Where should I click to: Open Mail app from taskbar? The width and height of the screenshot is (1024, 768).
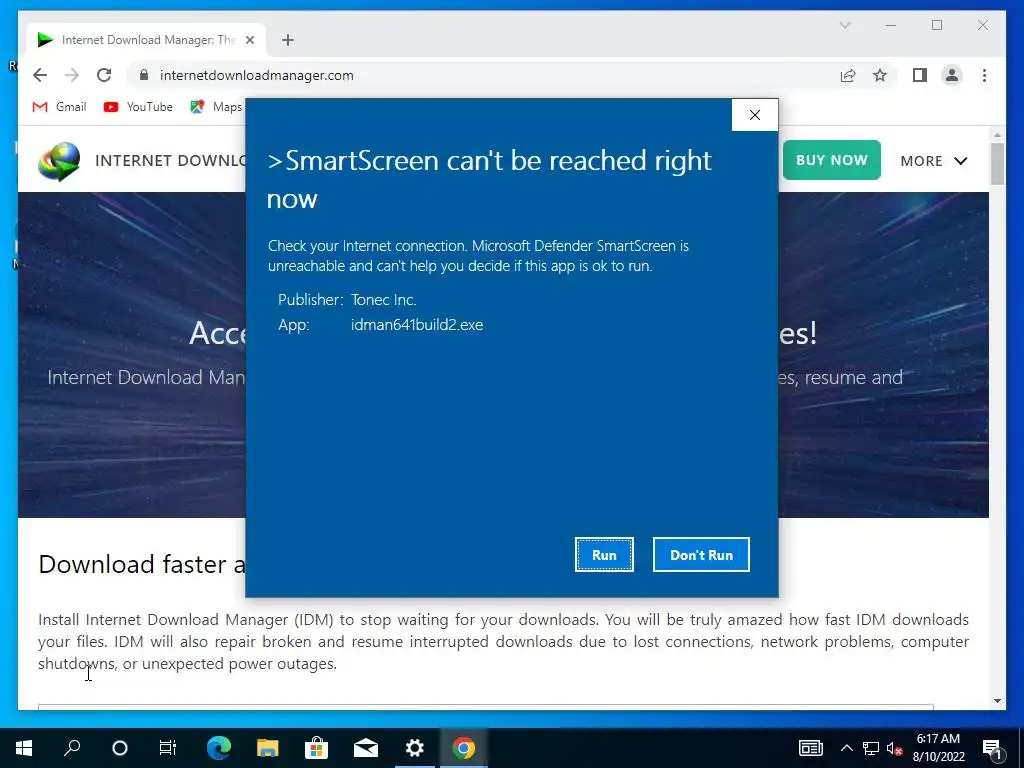(x=366, y=748)
